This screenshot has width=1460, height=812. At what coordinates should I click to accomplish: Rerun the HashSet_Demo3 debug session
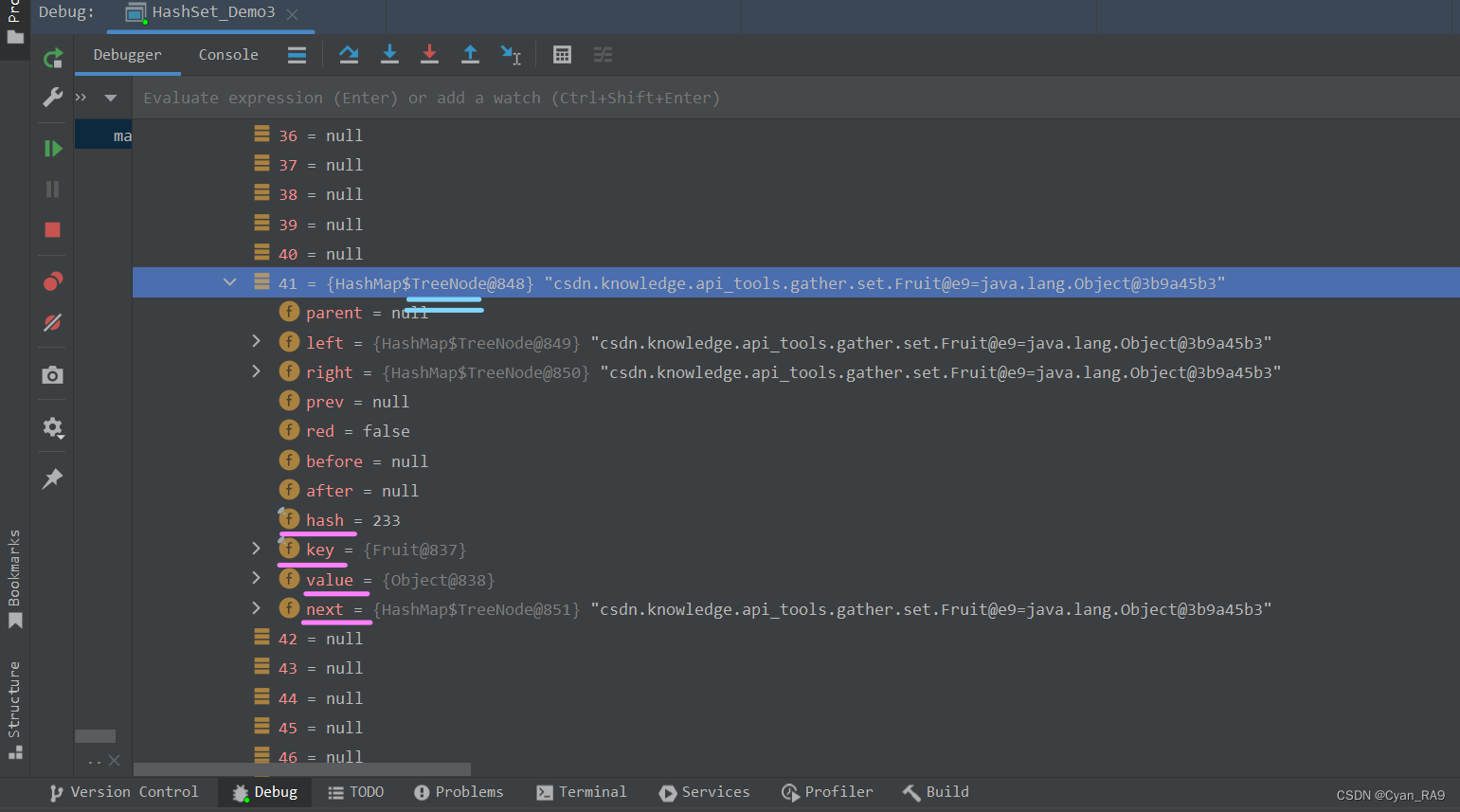point(53,59)
